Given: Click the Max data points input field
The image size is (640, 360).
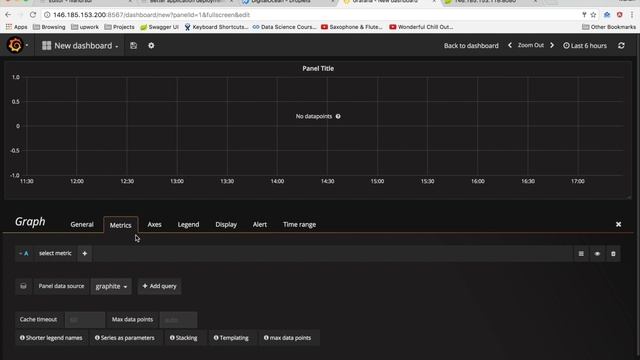Looking at the screenshot, I should (178, 320).
